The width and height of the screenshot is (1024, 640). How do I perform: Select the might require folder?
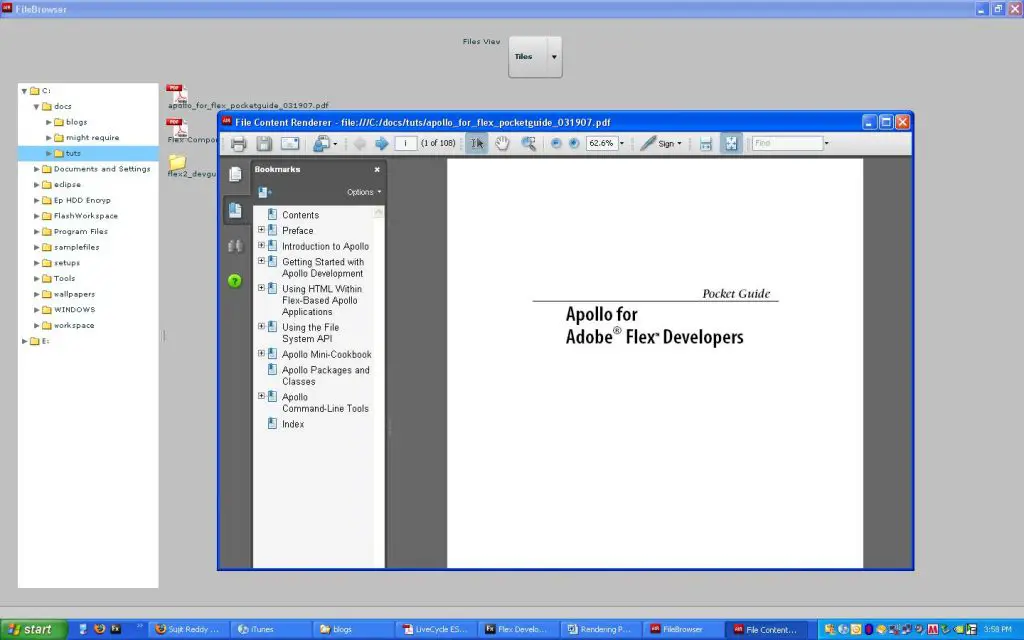coord(92,138)
